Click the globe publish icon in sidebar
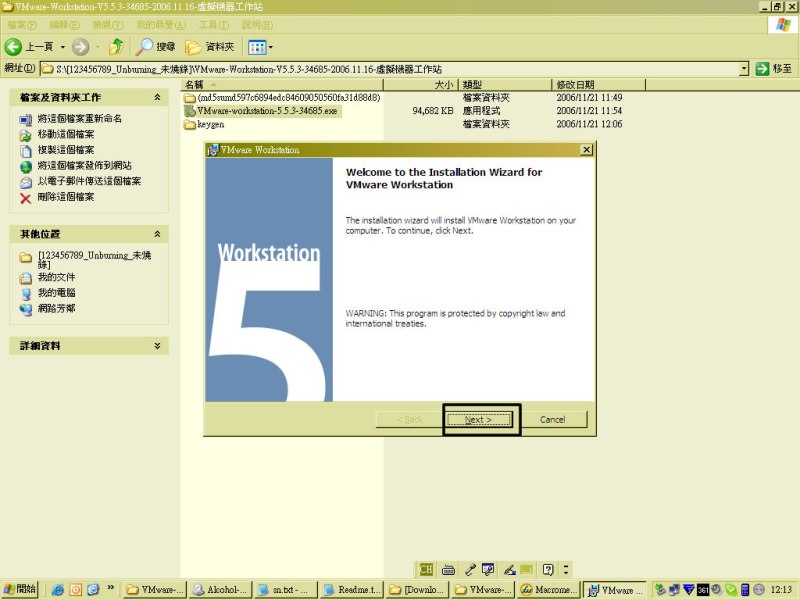The width and height of the screenshot is (800, 600). (26, 167)
